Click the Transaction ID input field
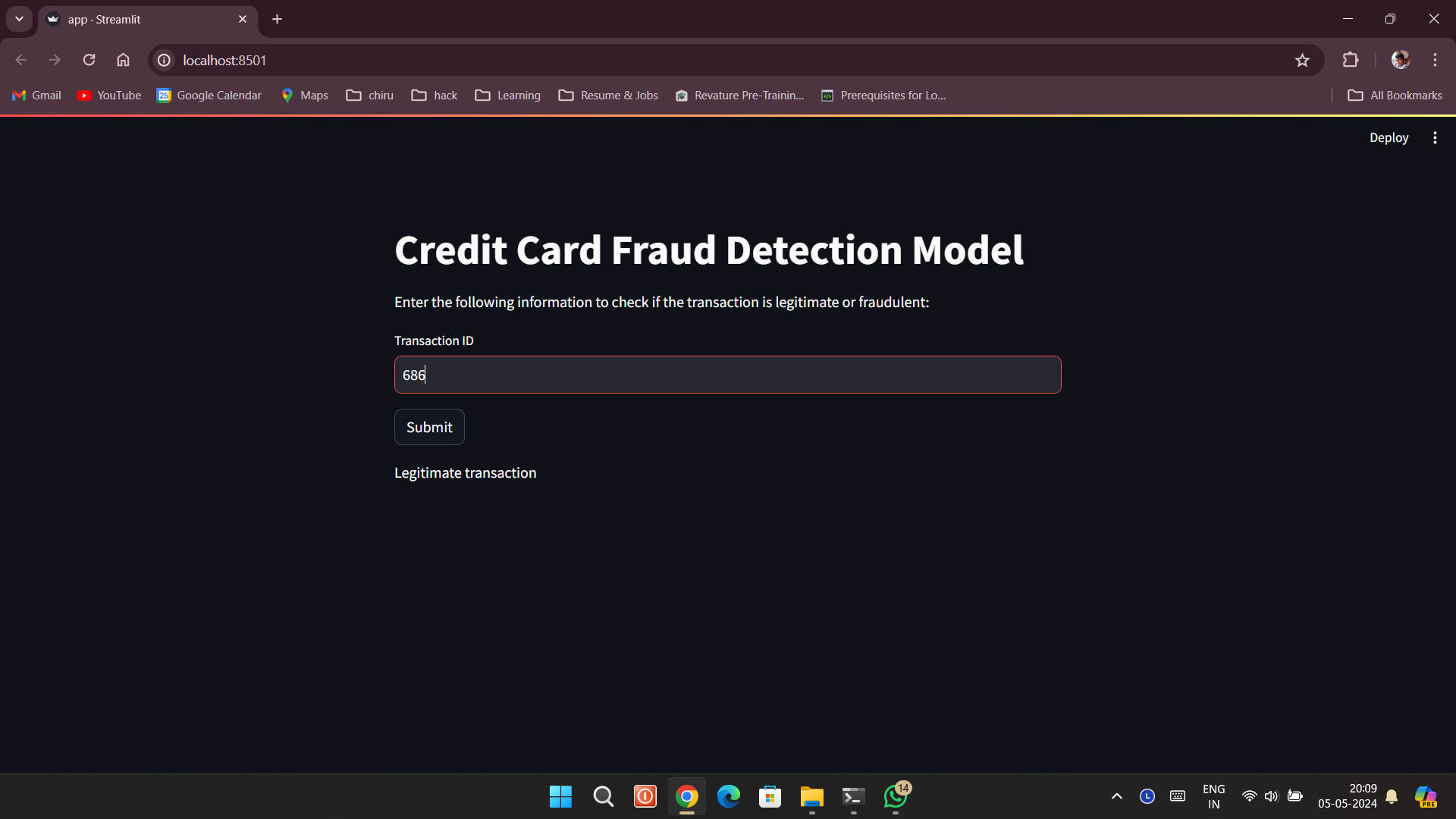Screen dimensions: 1456x819 (727, 375)
